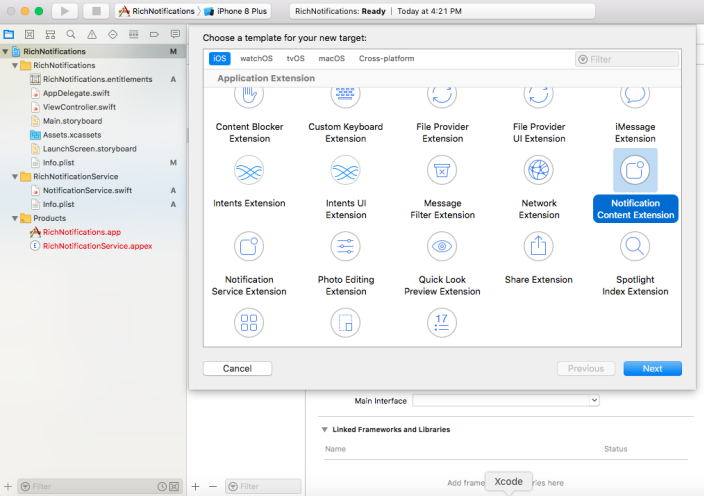Open the RichNotifications scheme selector
Screen dimensions: 704x496
pyautogui.click(x=157, y=11)
